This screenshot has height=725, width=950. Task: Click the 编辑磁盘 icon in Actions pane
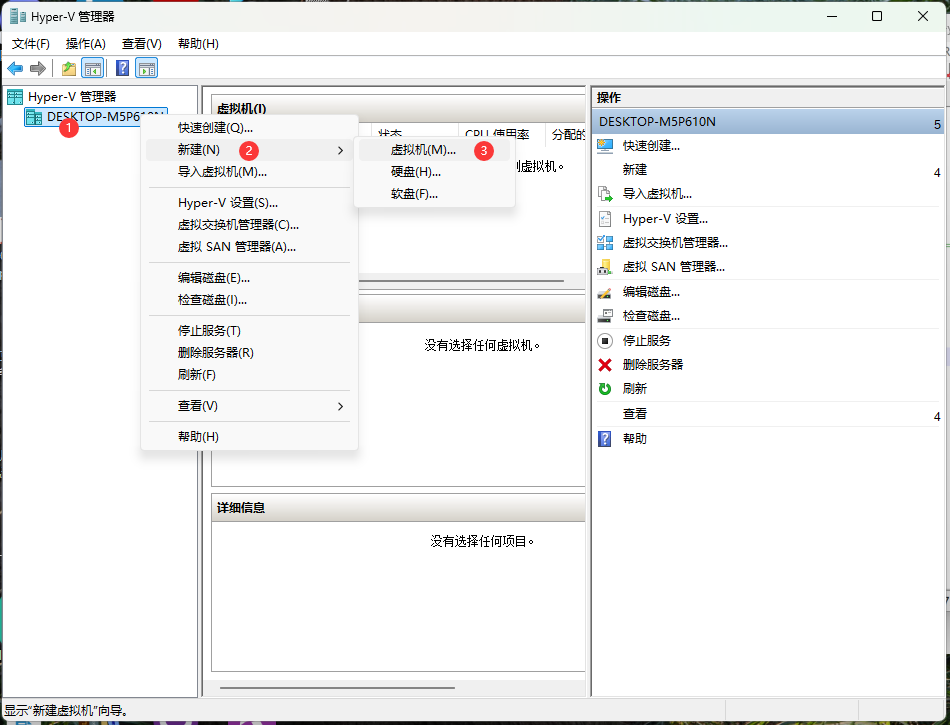(605, 292)
